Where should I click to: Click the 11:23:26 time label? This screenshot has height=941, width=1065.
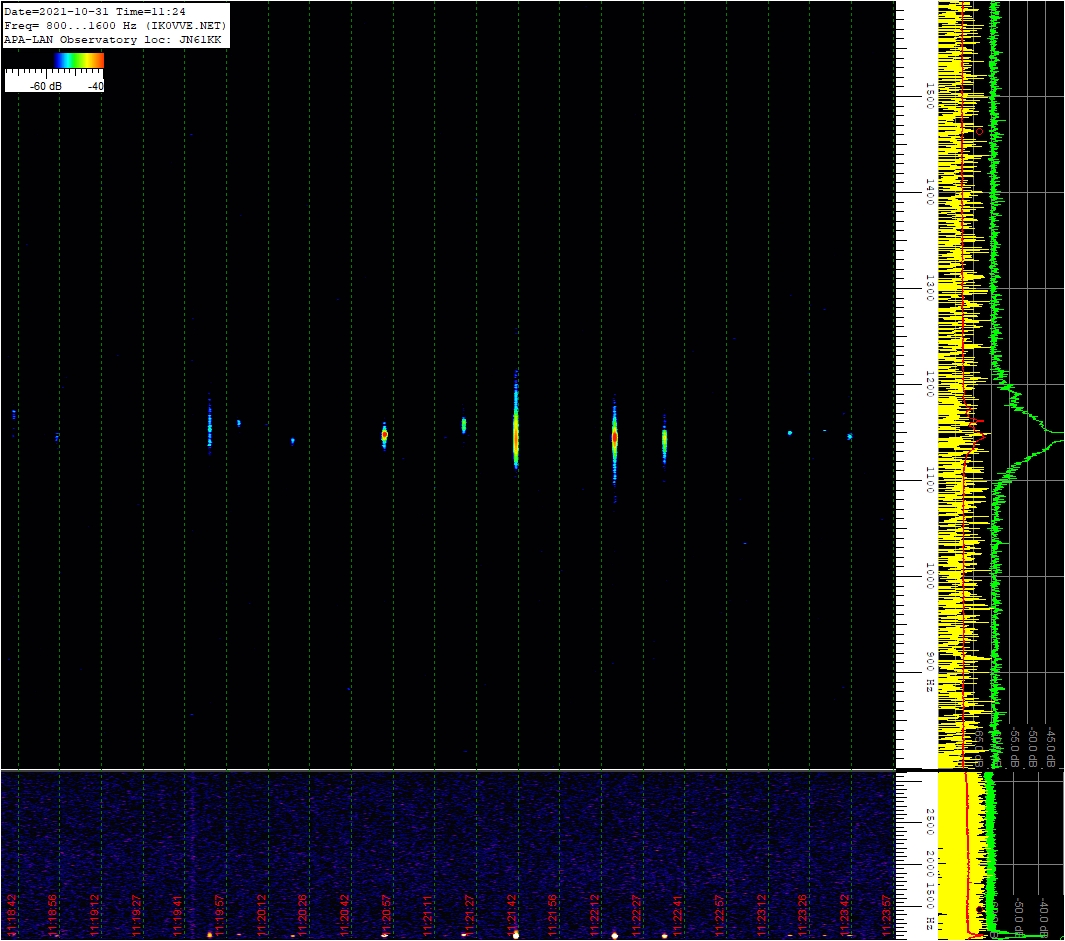(803, 915)
